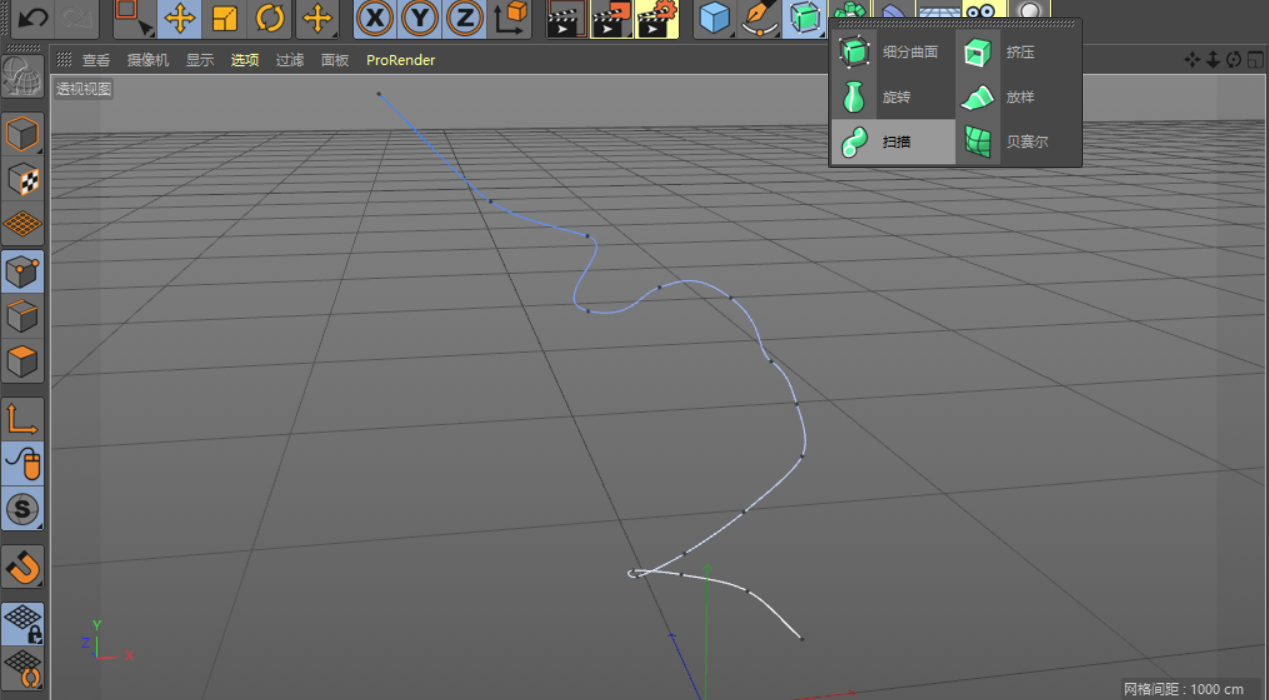Image resolution: width=1269 pixels, height=700 pixels.
Task: Open the 过滤 viewport menu
Action: point(290,60)
